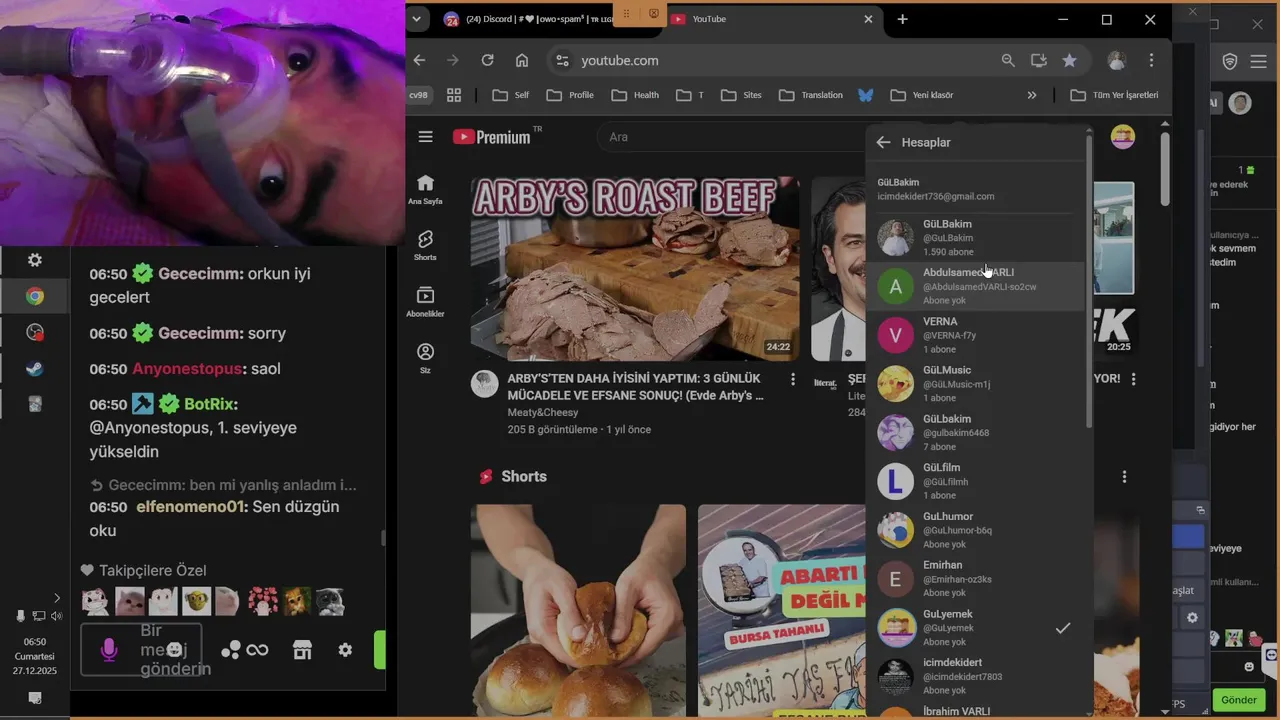
Task: Open notifications icon below the clock
Action: click(x=35, y=697)
